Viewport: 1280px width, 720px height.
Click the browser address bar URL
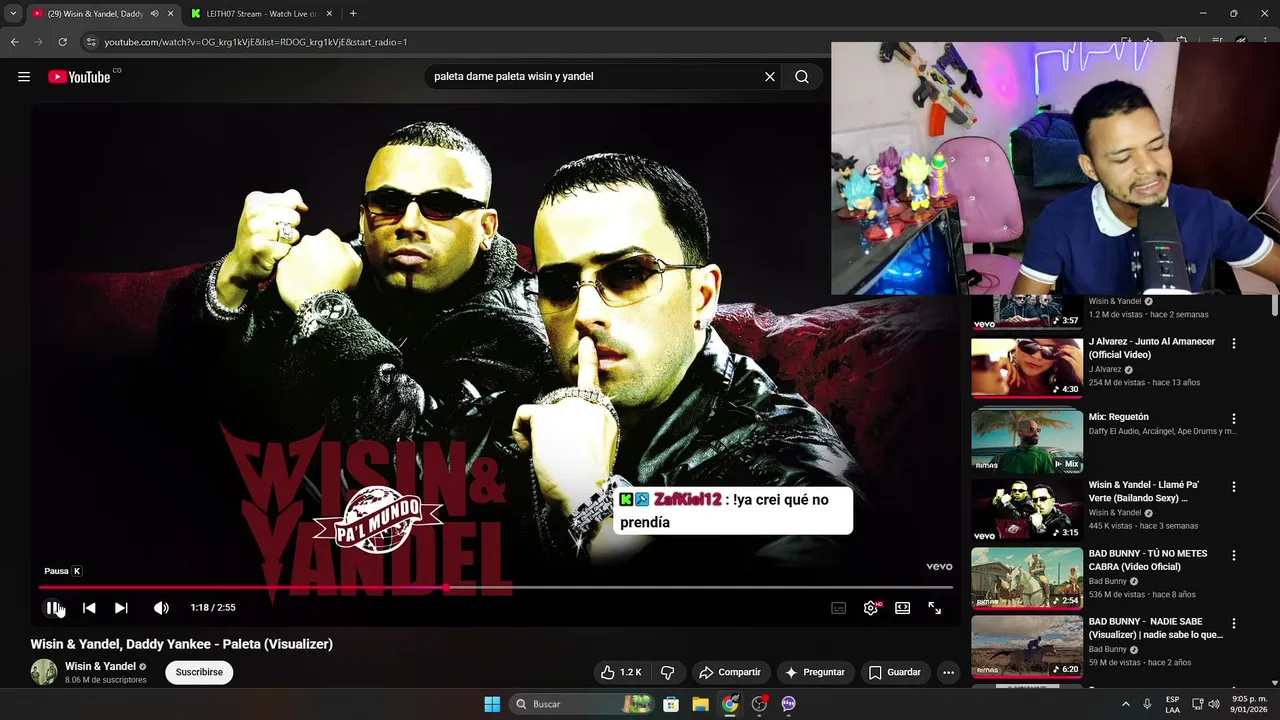coord(255,42)
